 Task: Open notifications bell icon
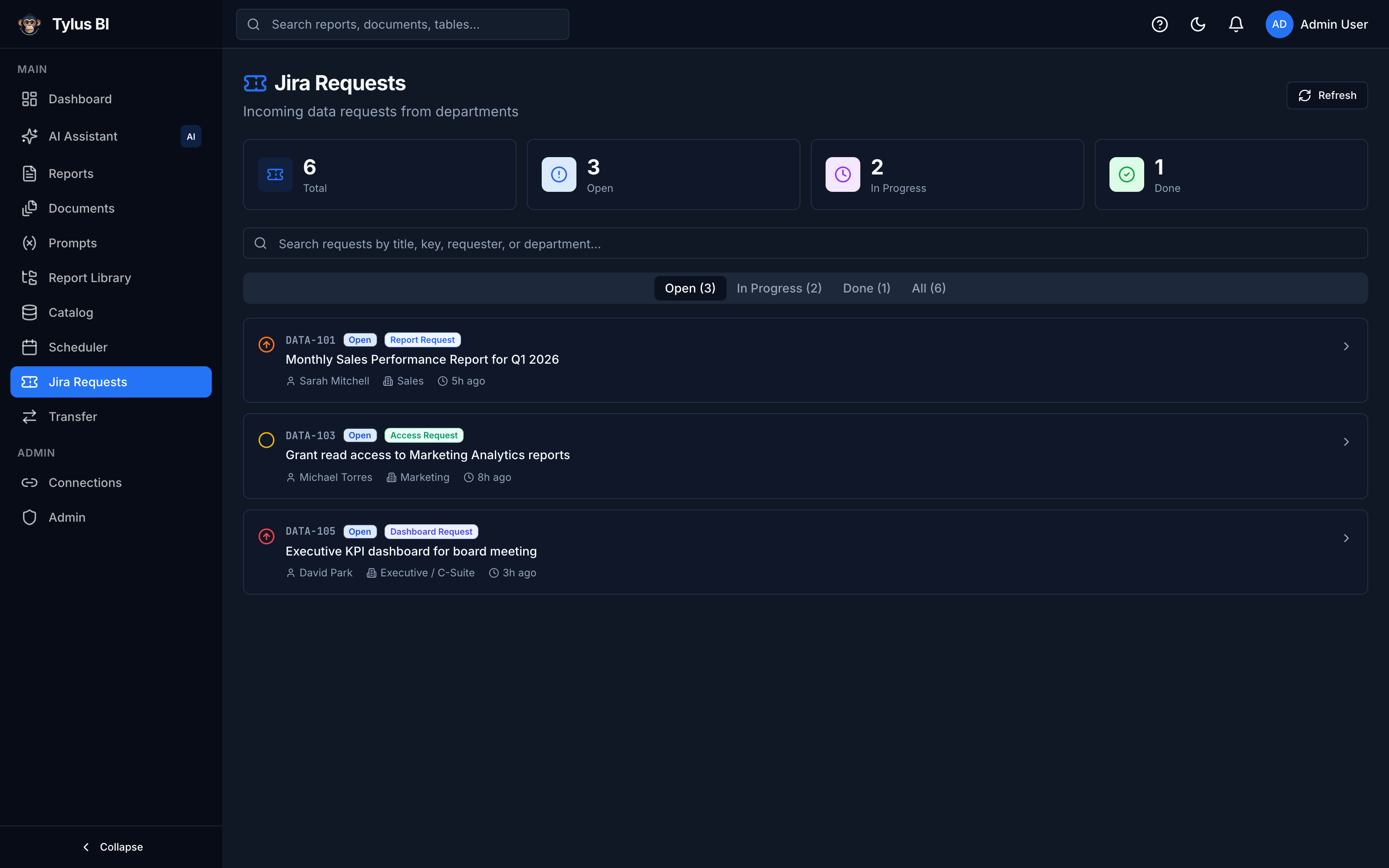[1236, 24]
